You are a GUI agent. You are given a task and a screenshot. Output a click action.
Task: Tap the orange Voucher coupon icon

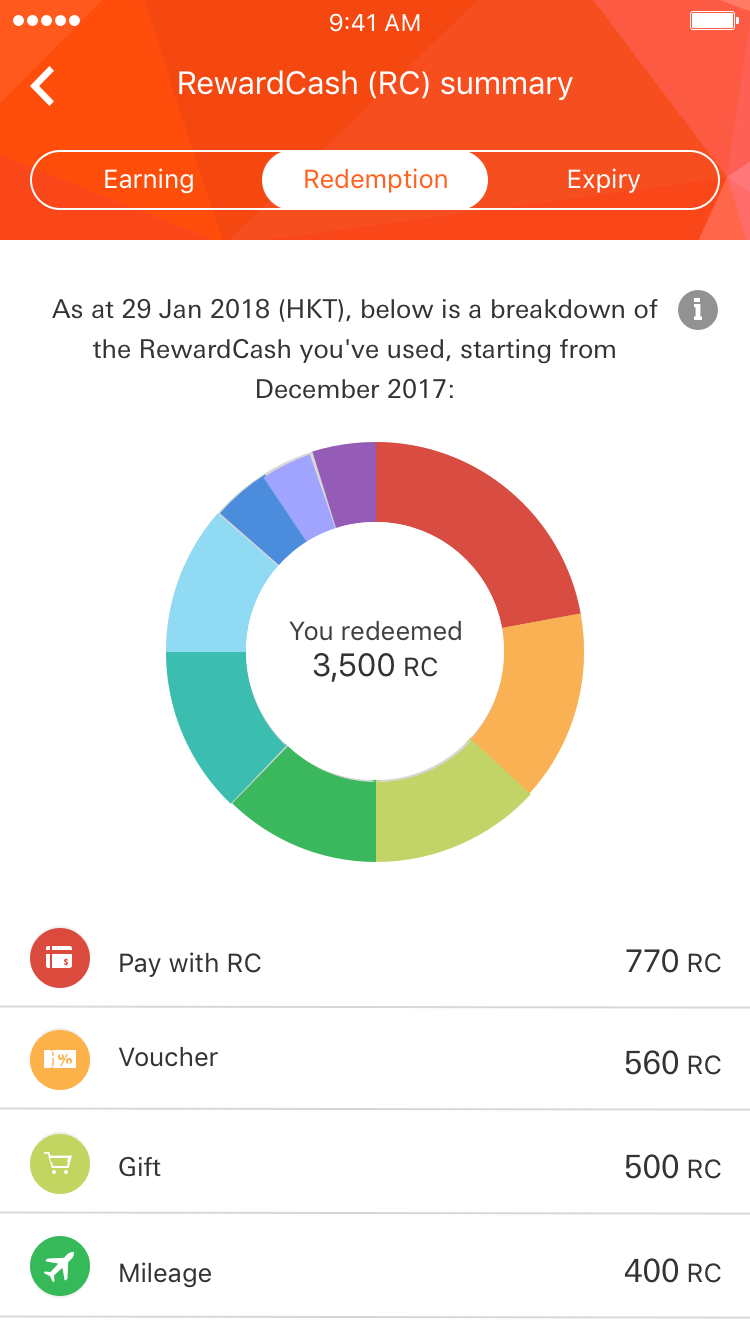pyautogui.click(x=60, y=1060)
